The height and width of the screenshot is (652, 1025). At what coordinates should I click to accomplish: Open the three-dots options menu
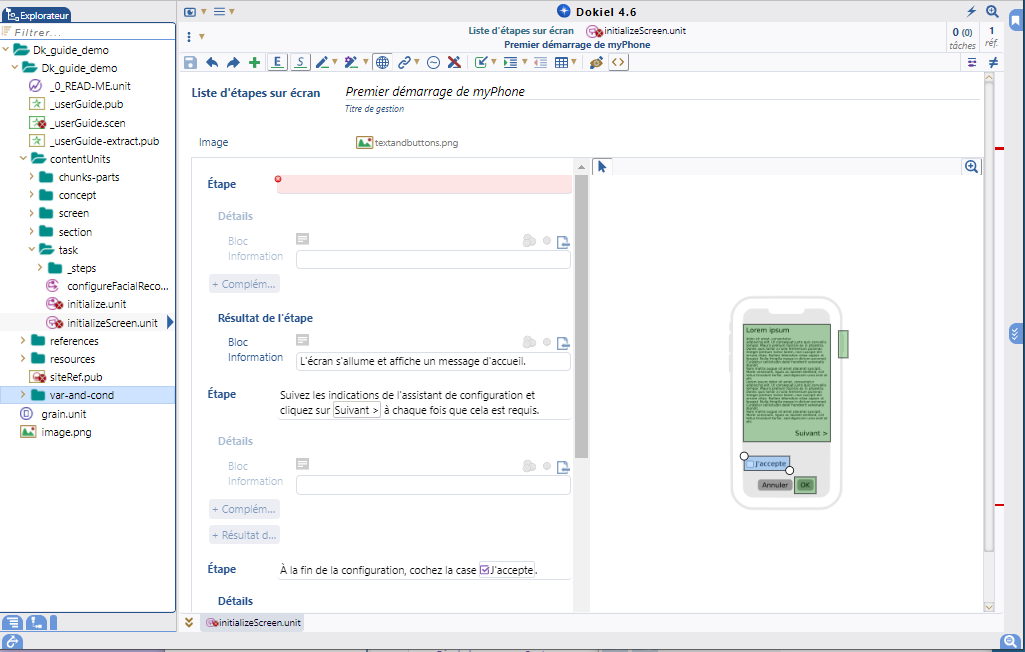(189, 37)
